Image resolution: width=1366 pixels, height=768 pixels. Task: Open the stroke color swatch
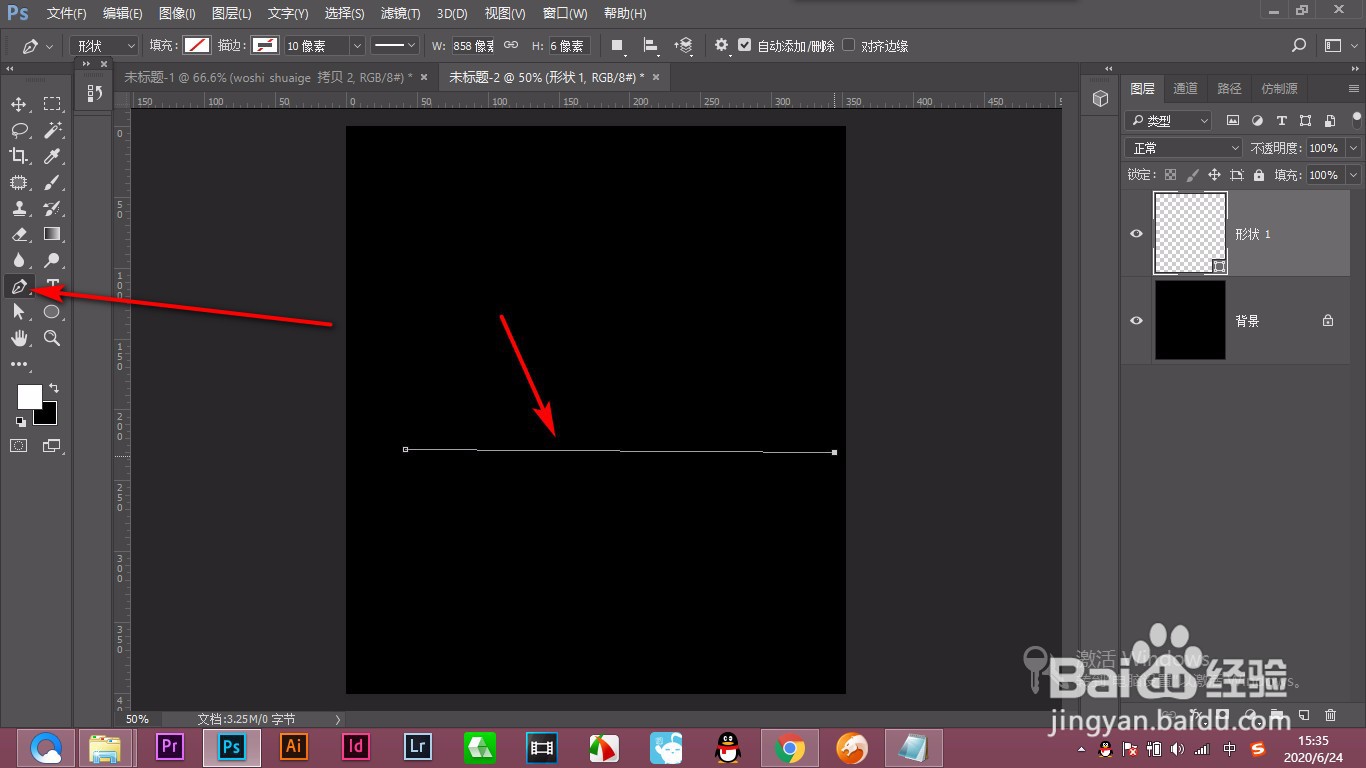pyautogui.click(x=264, y=45)
